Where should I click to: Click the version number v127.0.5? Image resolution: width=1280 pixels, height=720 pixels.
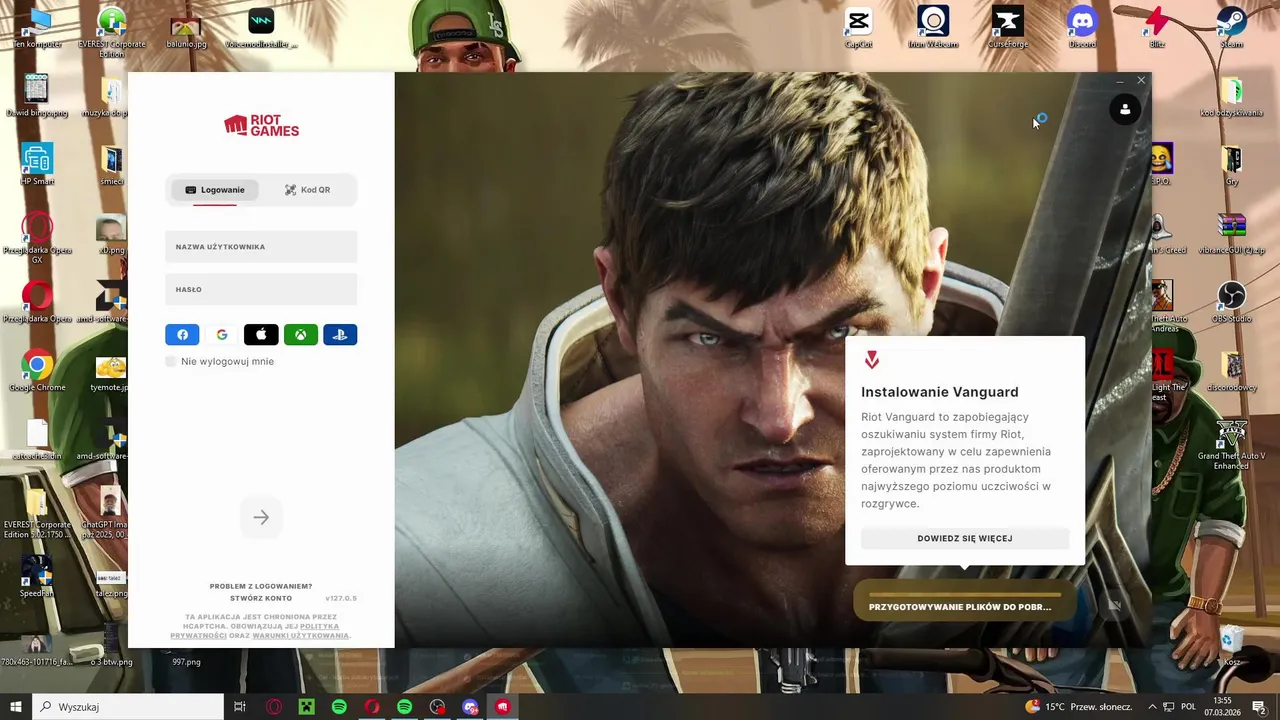pyautogui.click(x=341, y=598)
